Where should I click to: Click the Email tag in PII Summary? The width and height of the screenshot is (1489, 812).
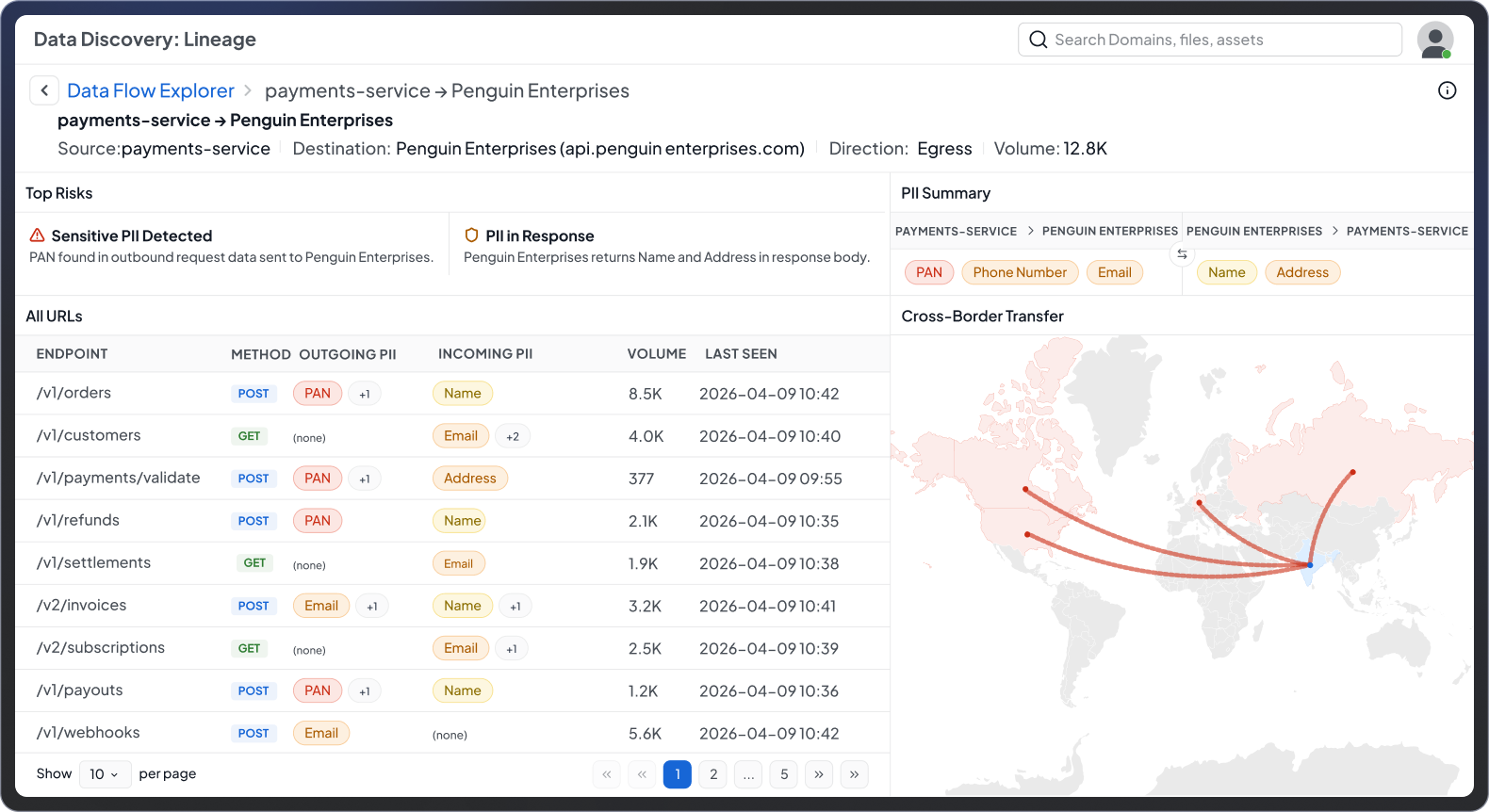point(1115,272)
